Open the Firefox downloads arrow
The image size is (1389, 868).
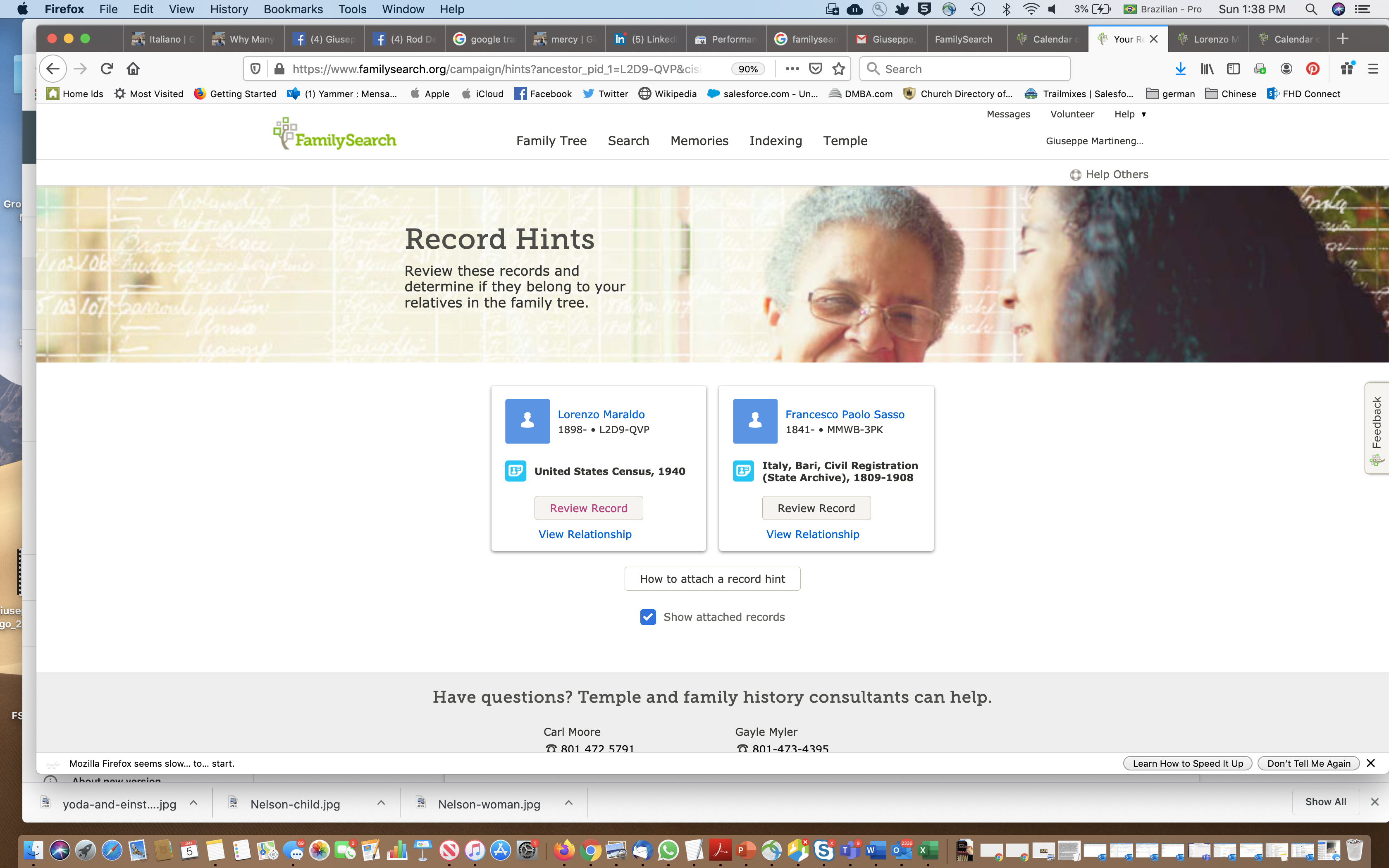click(x=1180, y=69)
